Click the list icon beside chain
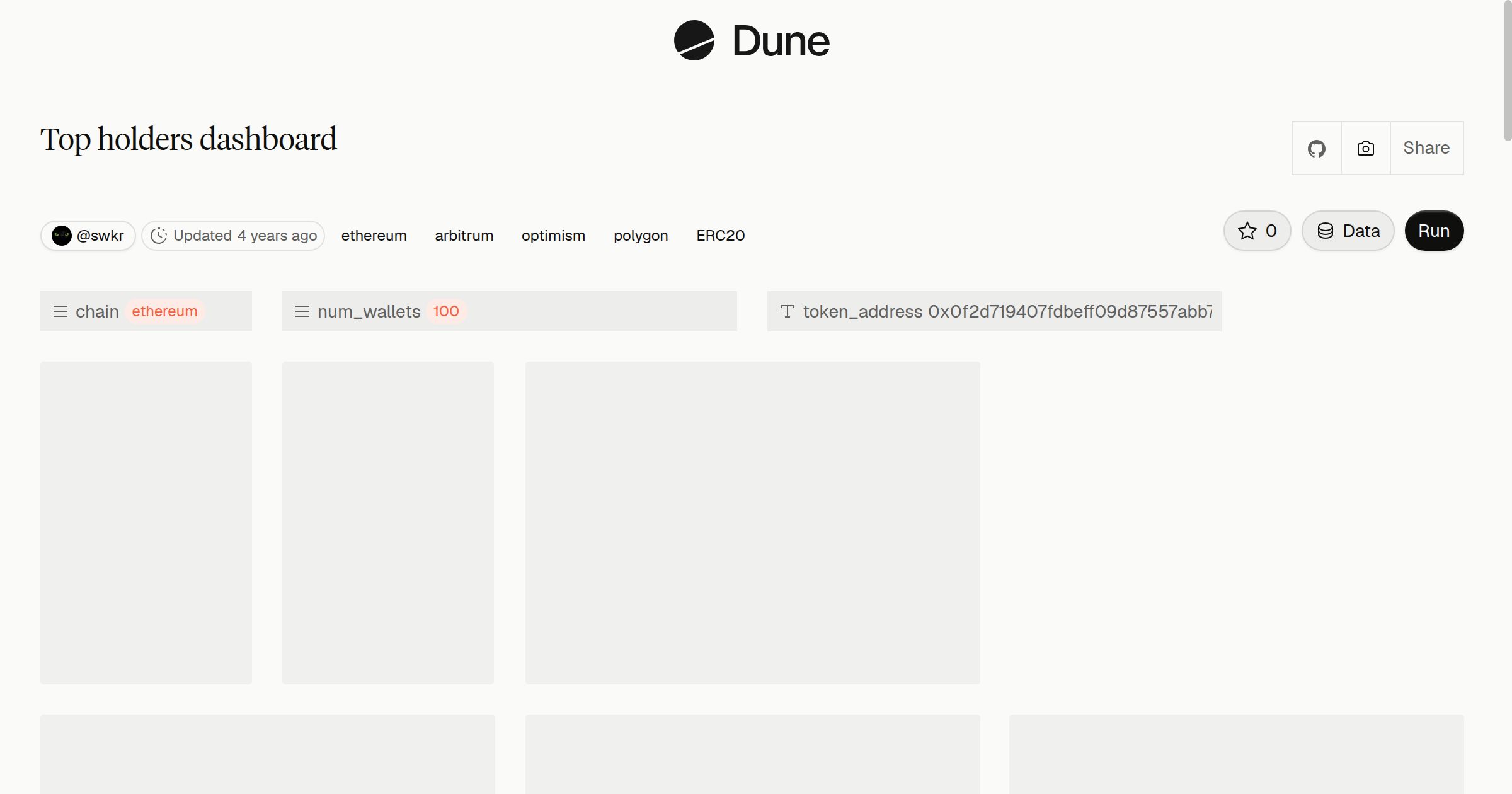Image resolution: width=1512 pixels, height=794 pixels. point(60,311)
